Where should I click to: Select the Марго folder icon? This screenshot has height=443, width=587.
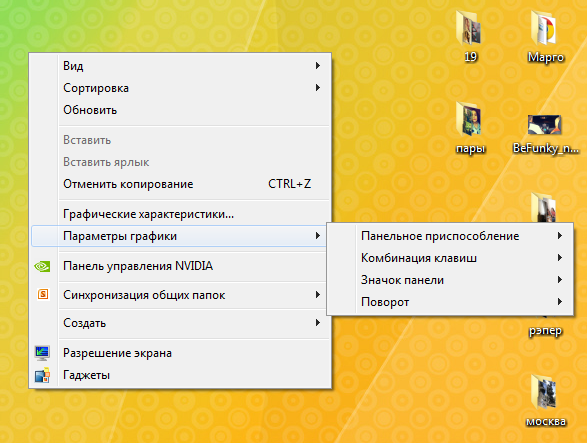545,28
